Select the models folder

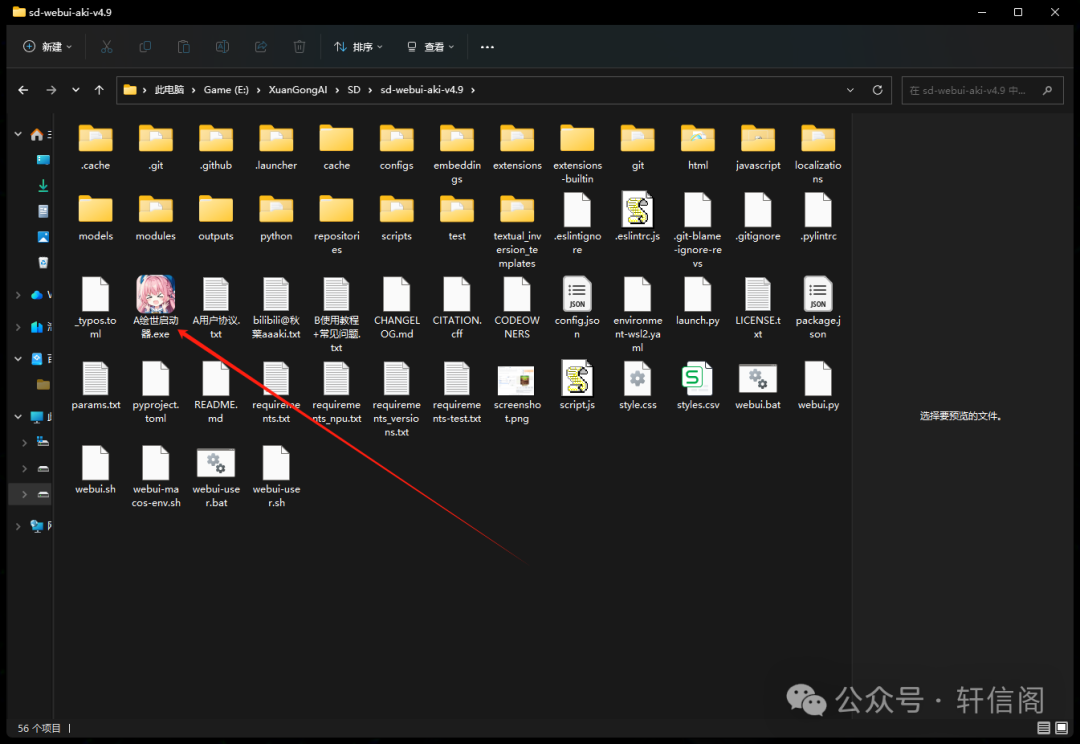[96, 211]
